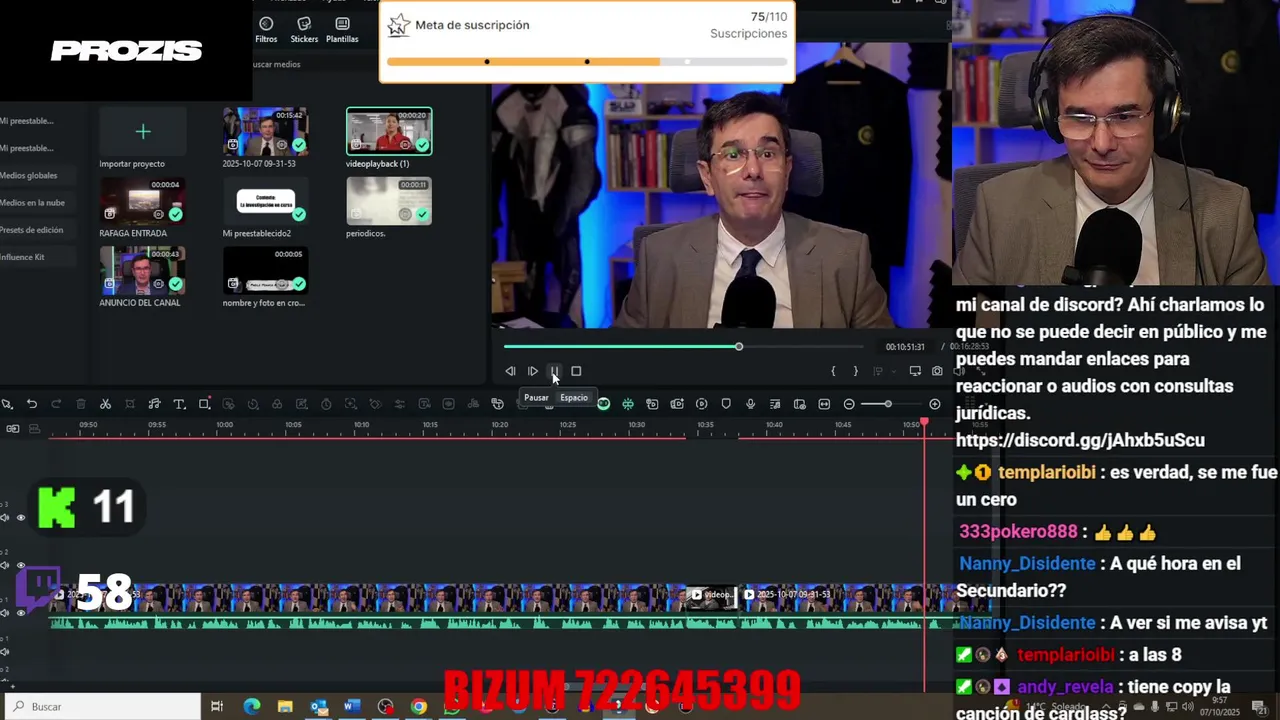
Task: Click the left curly brace mark-in icon
Action: [x=833, y=371]
